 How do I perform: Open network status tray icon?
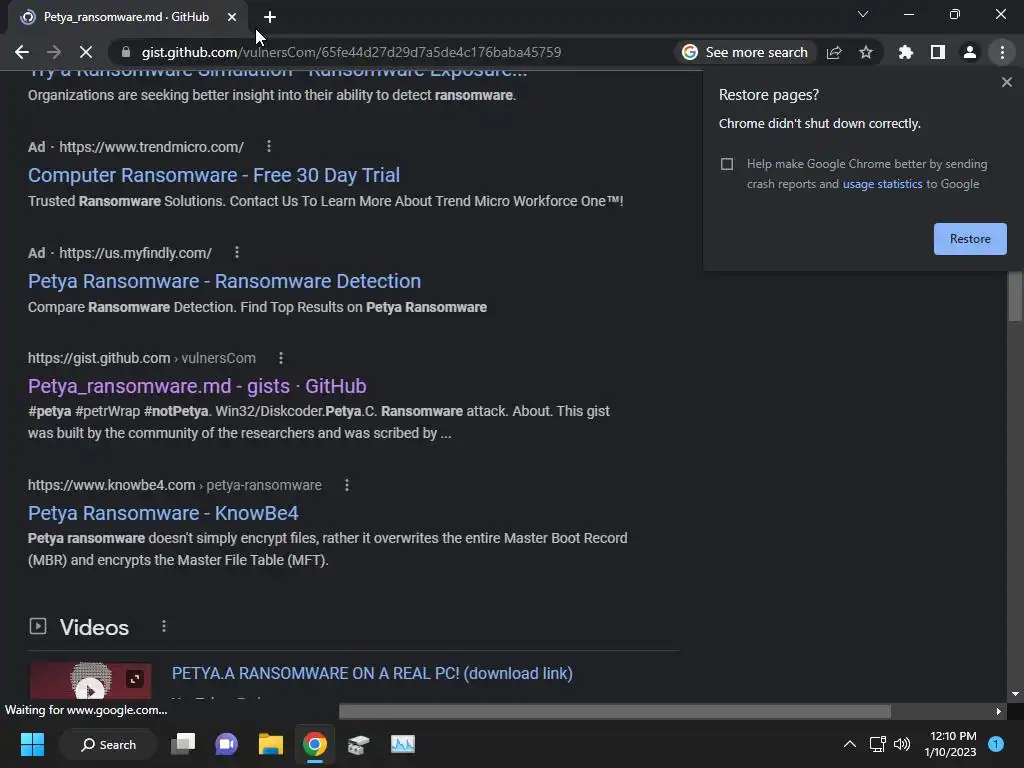click(x=877, y=744)
